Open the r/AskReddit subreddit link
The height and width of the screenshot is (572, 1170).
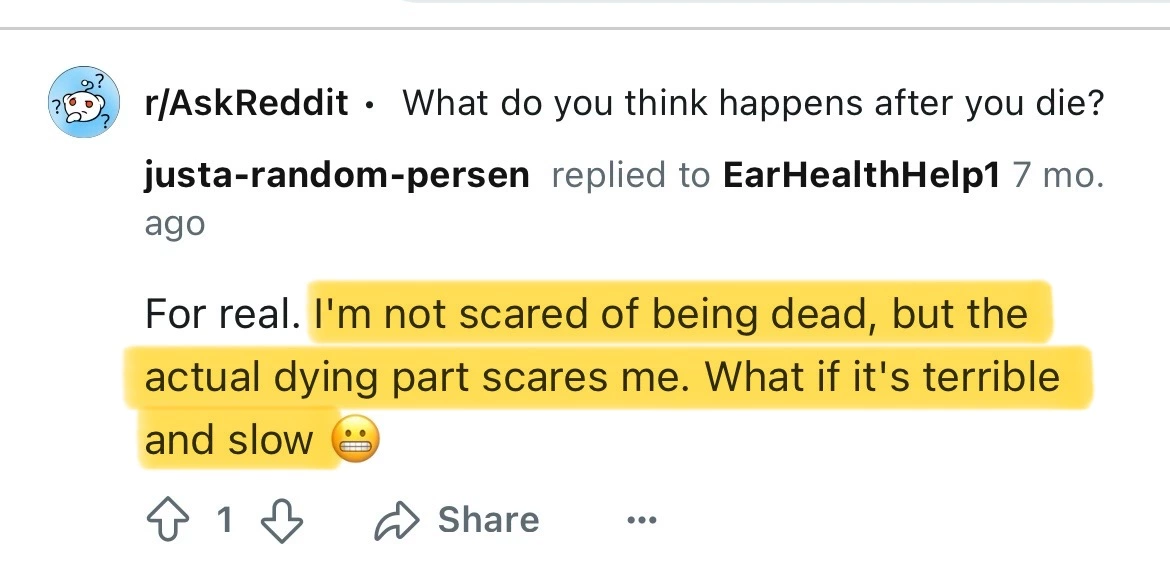(246, 102)
